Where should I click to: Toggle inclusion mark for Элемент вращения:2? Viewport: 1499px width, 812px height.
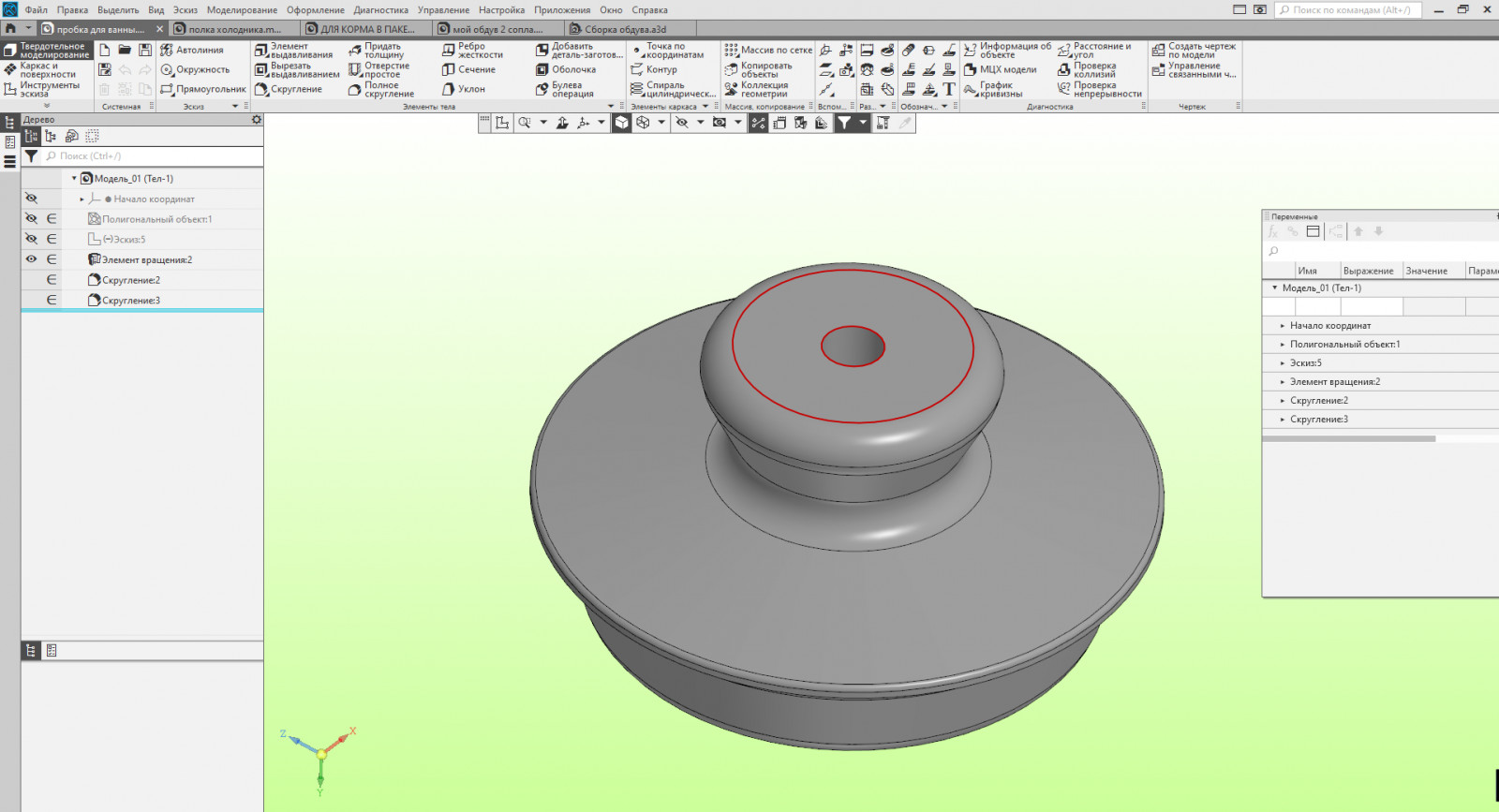pyautogui.click(x=52, y=259)
